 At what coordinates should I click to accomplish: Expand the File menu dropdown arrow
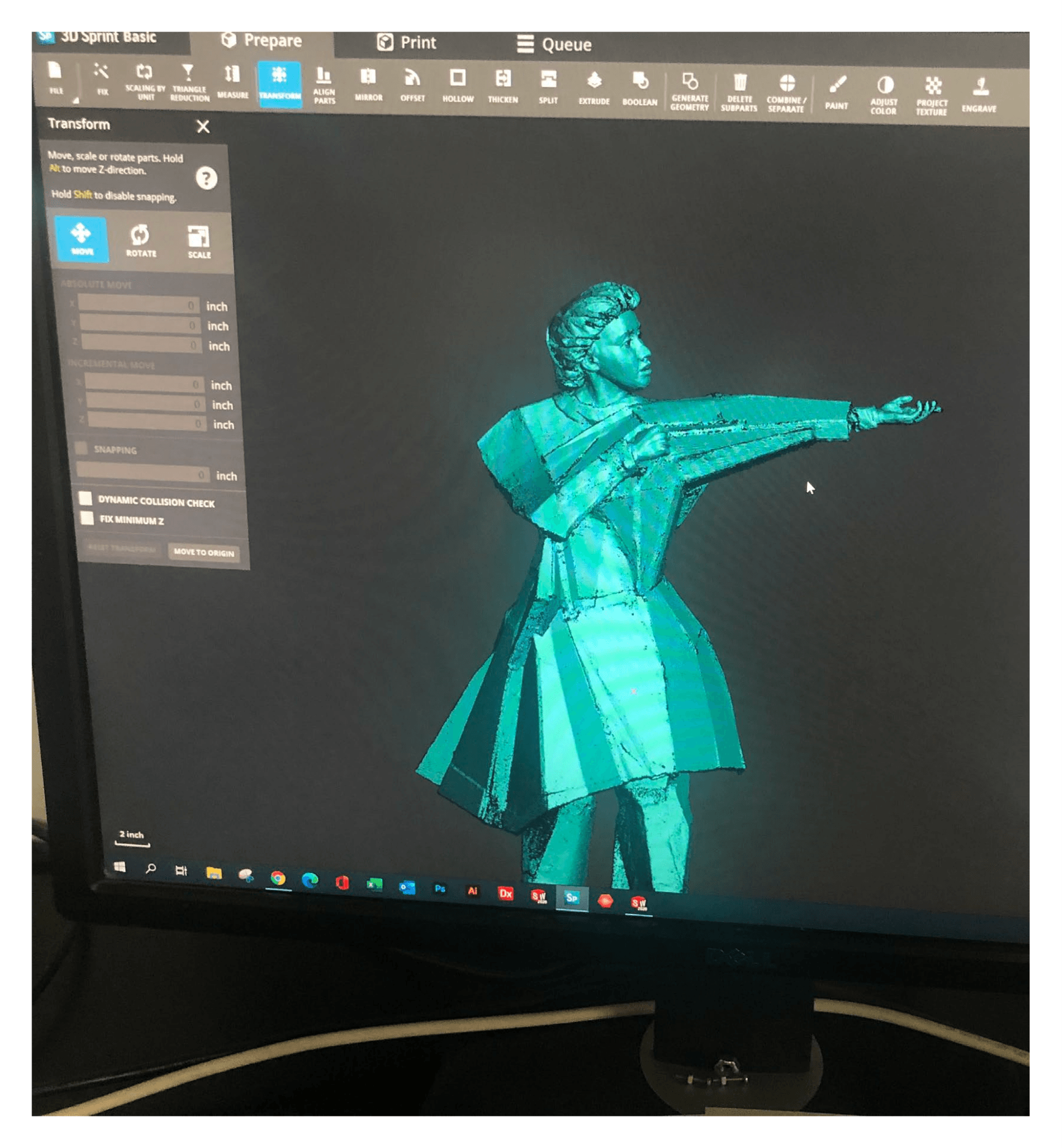tap(75, 101)
